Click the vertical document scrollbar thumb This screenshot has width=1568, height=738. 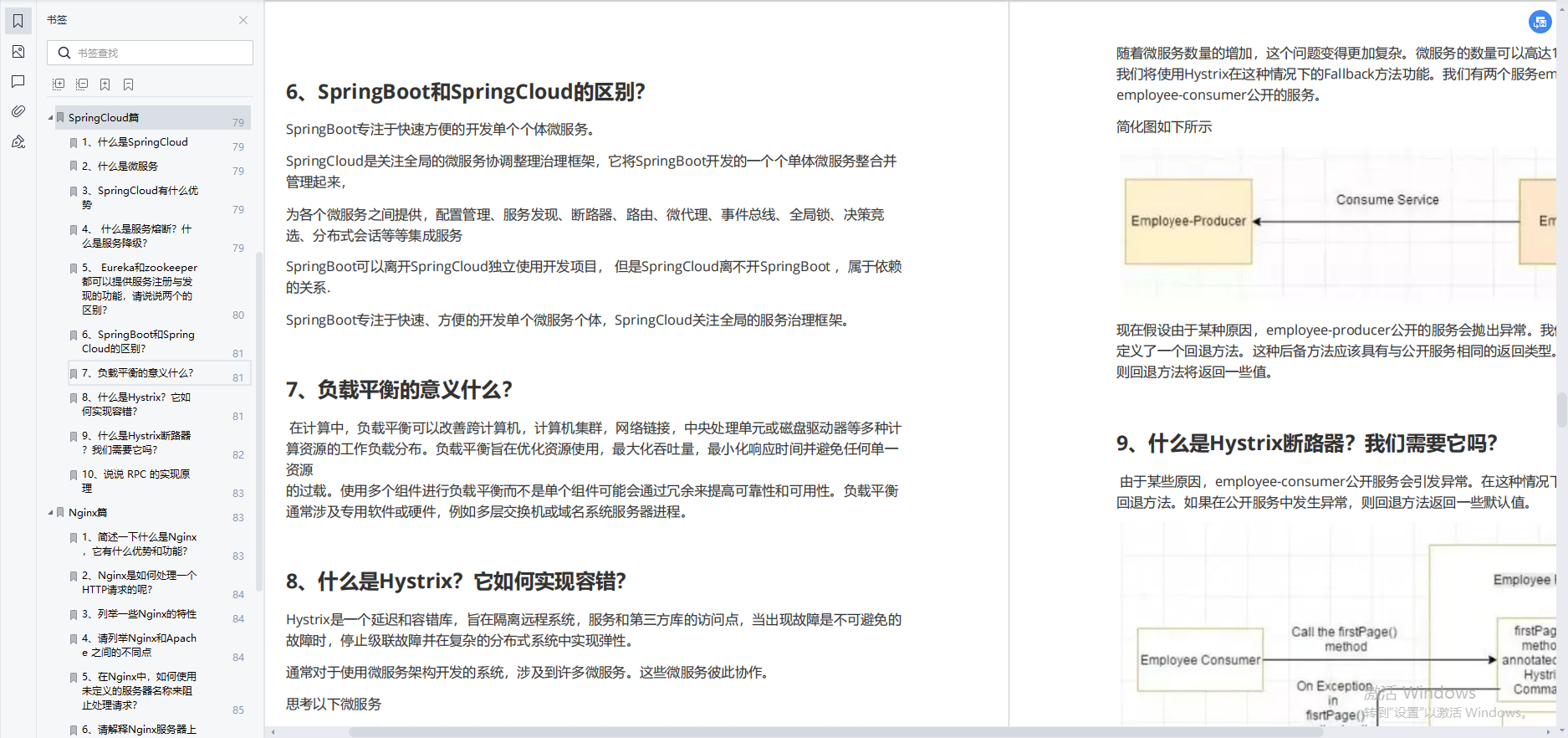point(1561,410)
